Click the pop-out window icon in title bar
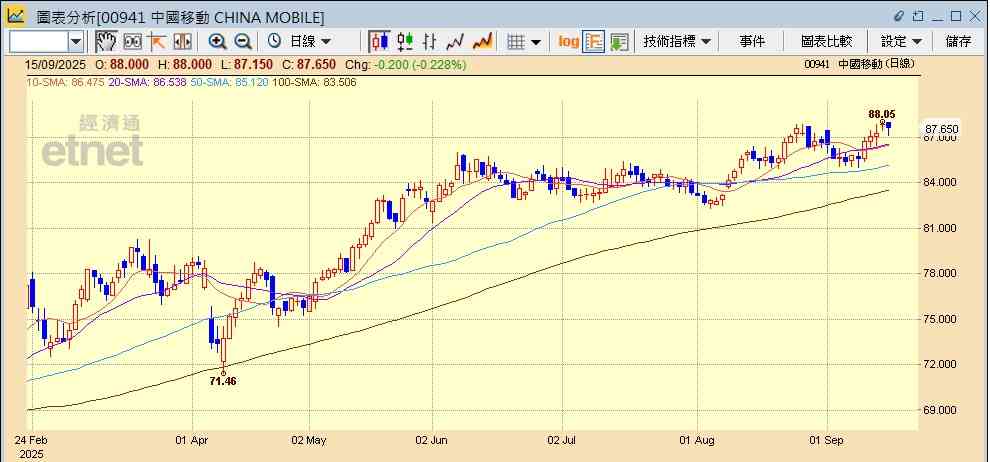Viewport: 990px width, 462px height. click(x=918, y=16)
